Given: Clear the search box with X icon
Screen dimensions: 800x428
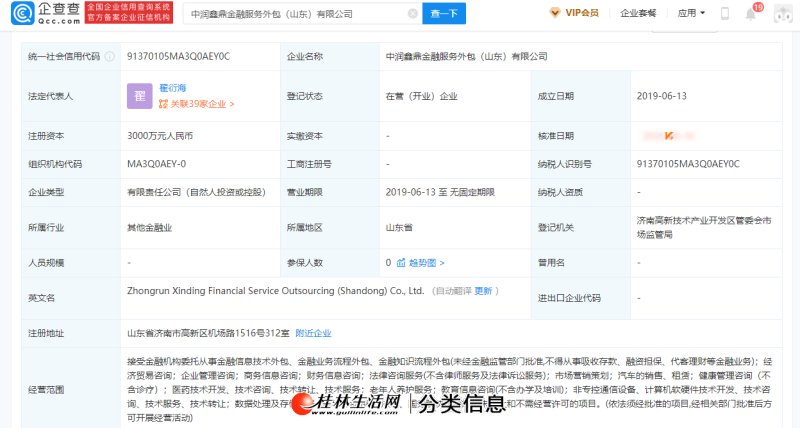Looking at the screenshot, I should pyautogui.click(x=413, y=14).
